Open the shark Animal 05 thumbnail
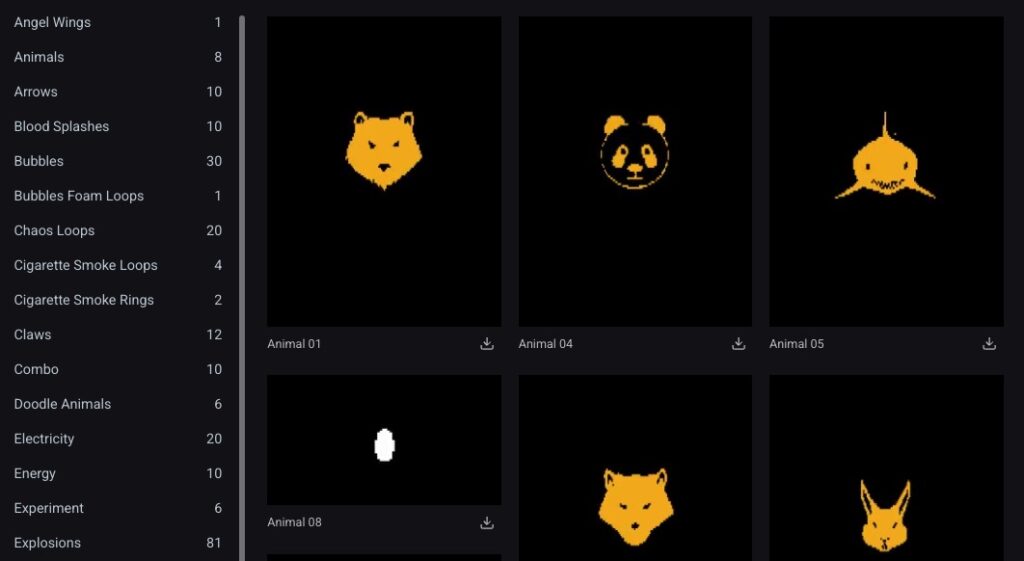Image resolution: width=1024 pixels, height=561 pixels. (886, 171)
